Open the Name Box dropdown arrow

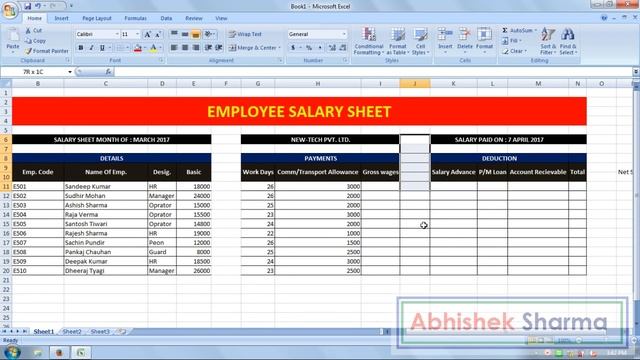point(70,72)
